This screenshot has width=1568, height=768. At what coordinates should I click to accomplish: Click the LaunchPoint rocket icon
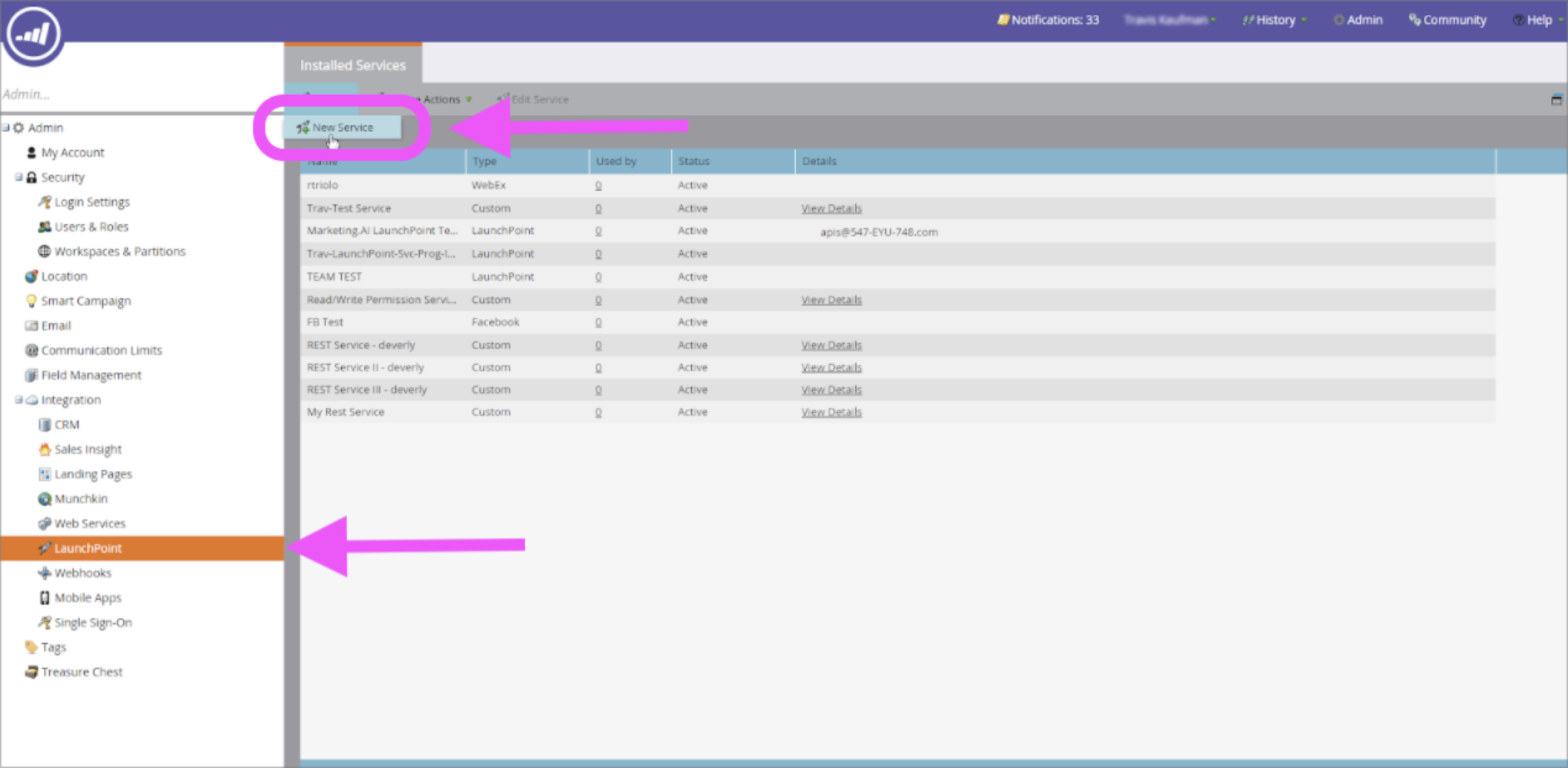coord(45,548)
